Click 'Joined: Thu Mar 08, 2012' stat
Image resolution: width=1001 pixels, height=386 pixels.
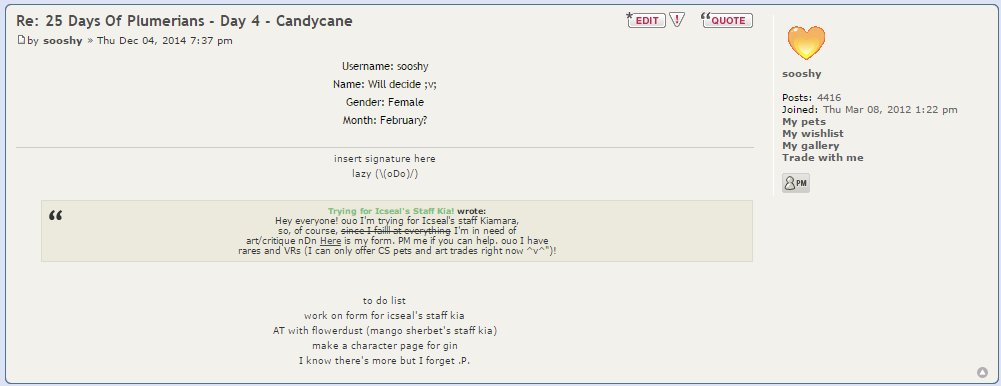point(869,110)
